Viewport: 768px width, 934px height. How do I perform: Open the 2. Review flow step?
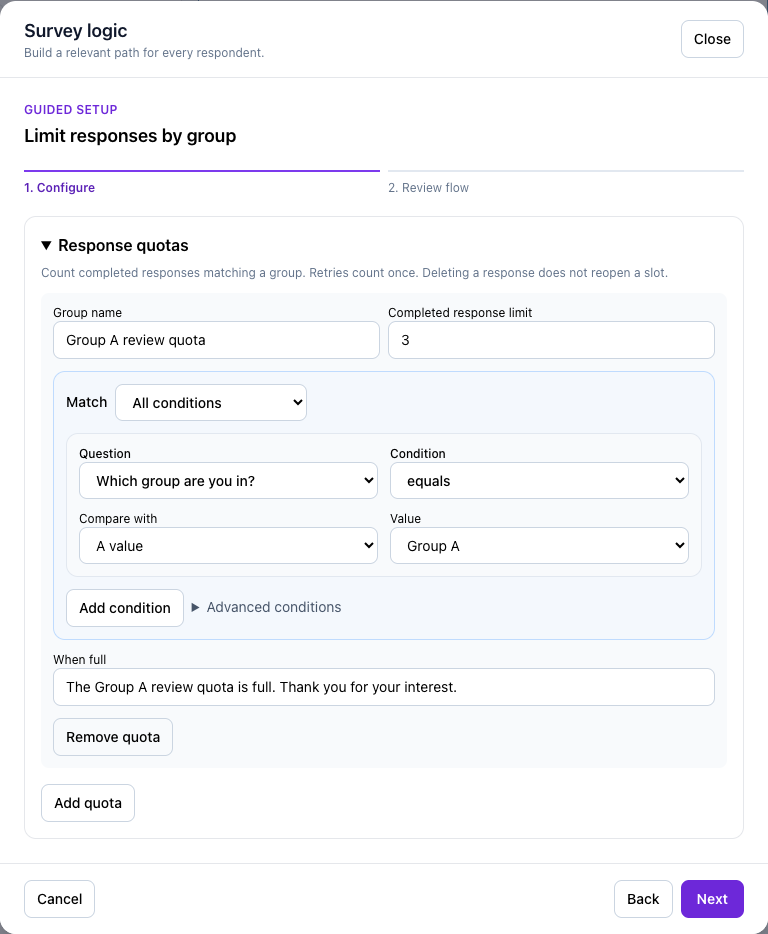click(428, 188)
